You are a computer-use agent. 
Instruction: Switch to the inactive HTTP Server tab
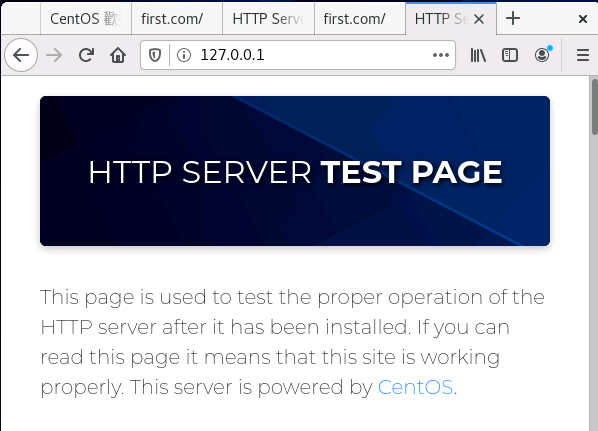click(x=268, y=19)
